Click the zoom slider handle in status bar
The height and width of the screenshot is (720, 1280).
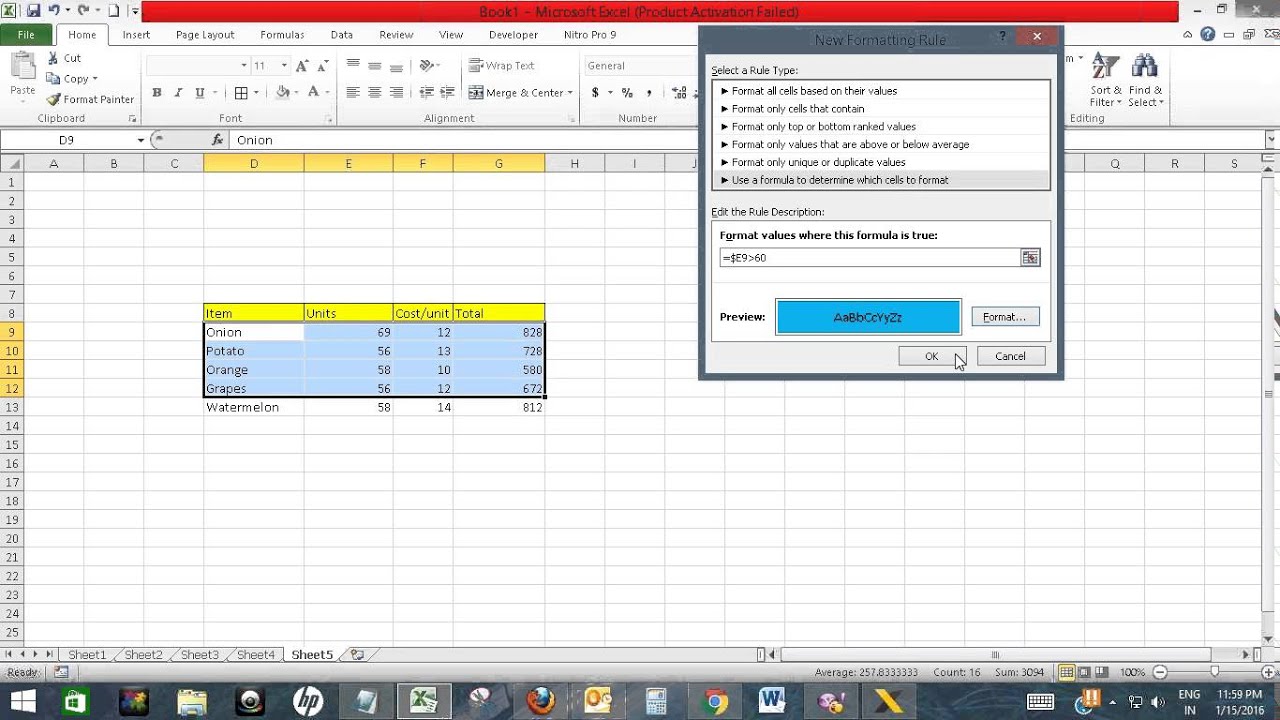coord(1214,672)
